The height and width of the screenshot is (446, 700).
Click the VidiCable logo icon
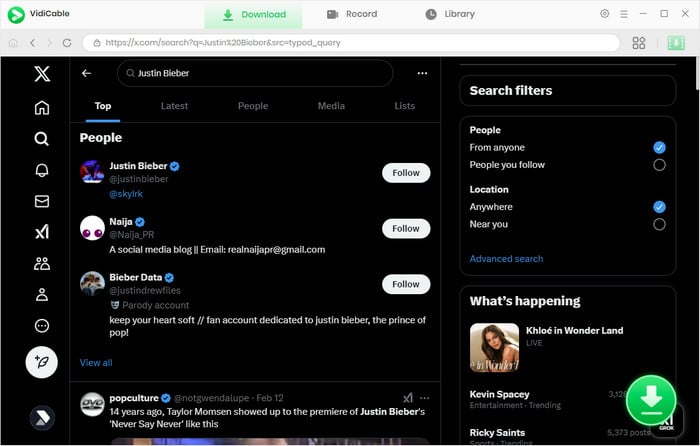(16, 15)
